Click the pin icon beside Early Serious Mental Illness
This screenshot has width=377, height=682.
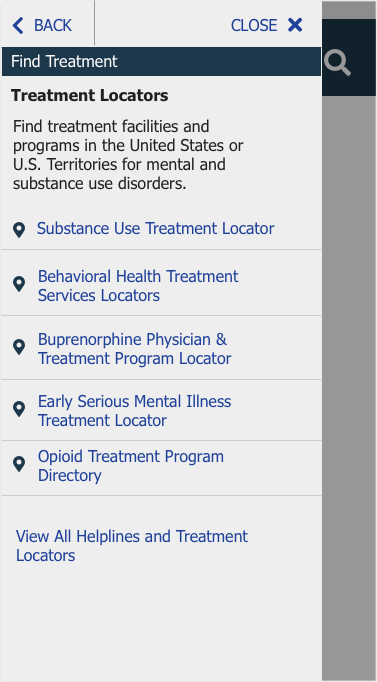point(19,409)
